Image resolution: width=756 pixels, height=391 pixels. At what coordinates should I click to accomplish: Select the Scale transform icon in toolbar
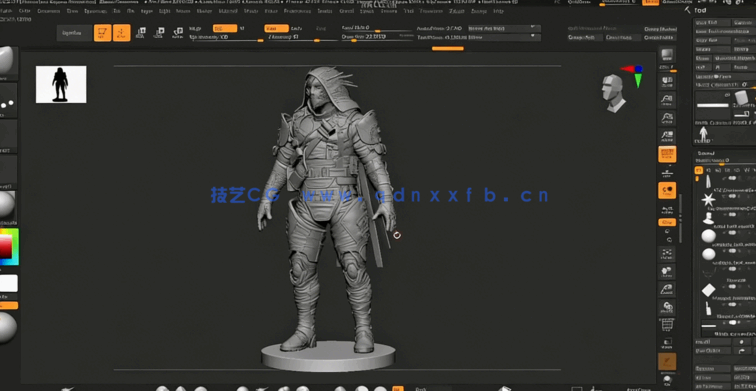click(160, 33)
